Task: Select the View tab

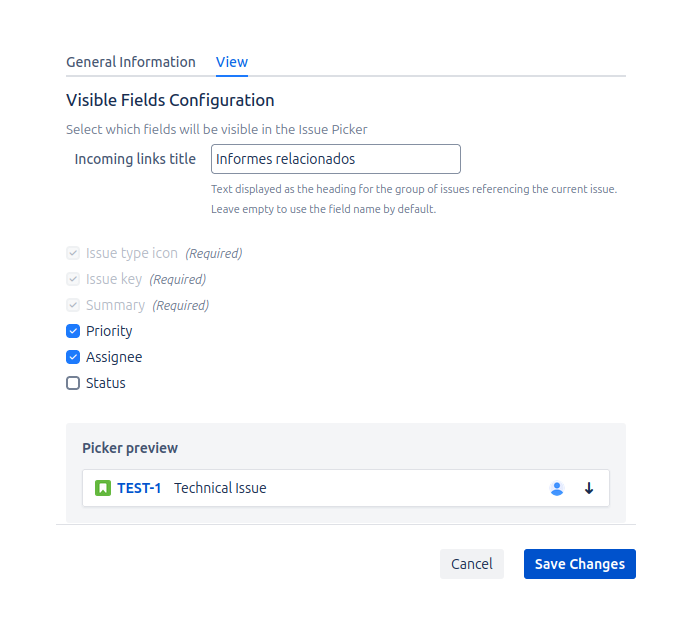Action: (232, 62)
